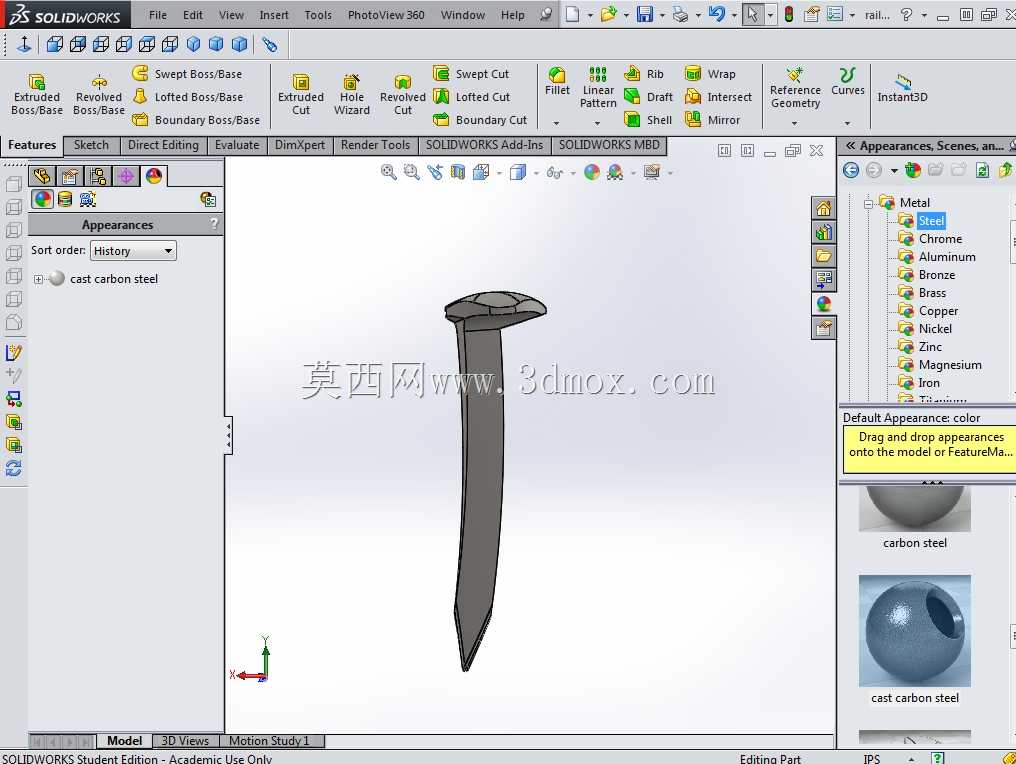Switch to 3D Views bottom tab

coord(185,741)
